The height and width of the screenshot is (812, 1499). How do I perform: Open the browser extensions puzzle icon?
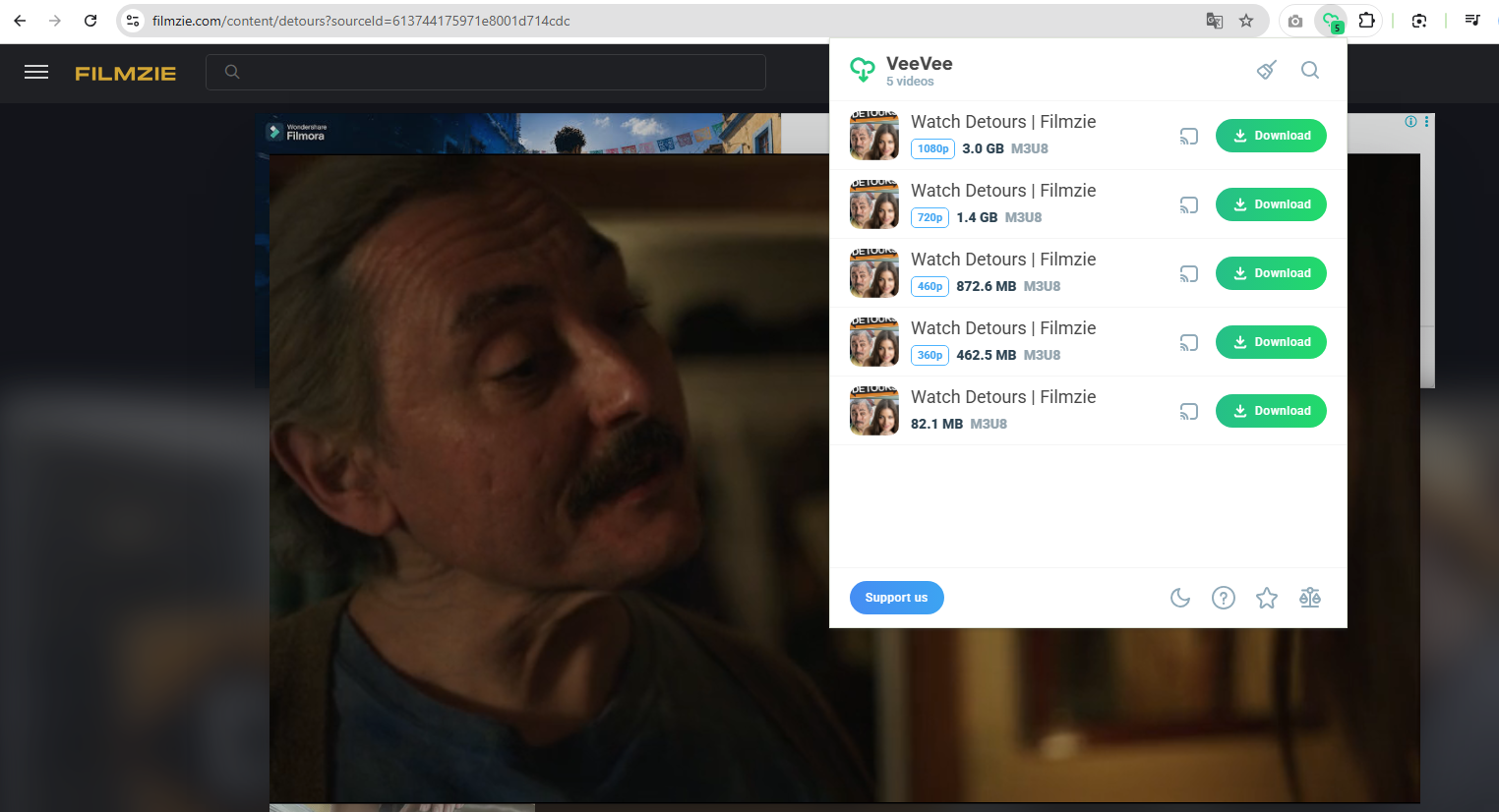(1366, 21)
